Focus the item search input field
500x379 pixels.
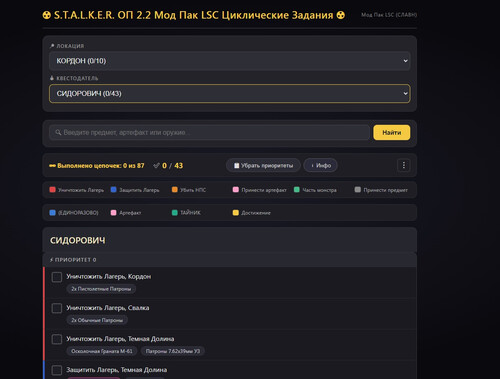click(x=209, y=132)
